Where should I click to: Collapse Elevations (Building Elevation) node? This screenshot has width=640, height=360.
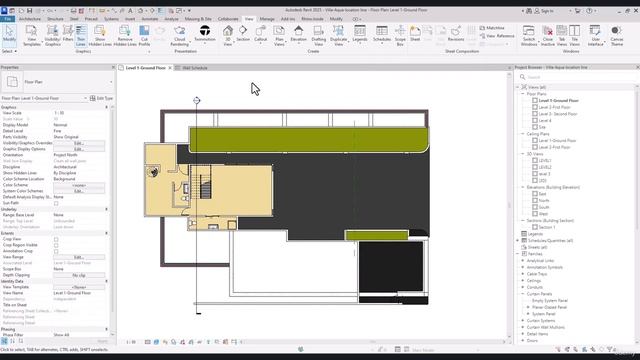[523, 187]
